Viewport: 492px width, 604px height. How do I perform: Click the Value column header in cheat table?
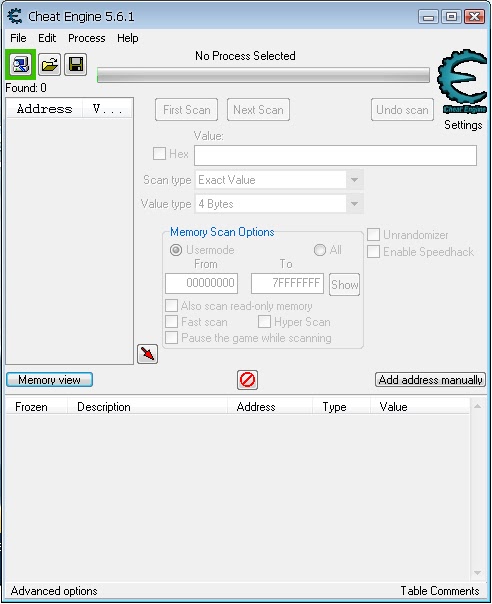point(420,407)
